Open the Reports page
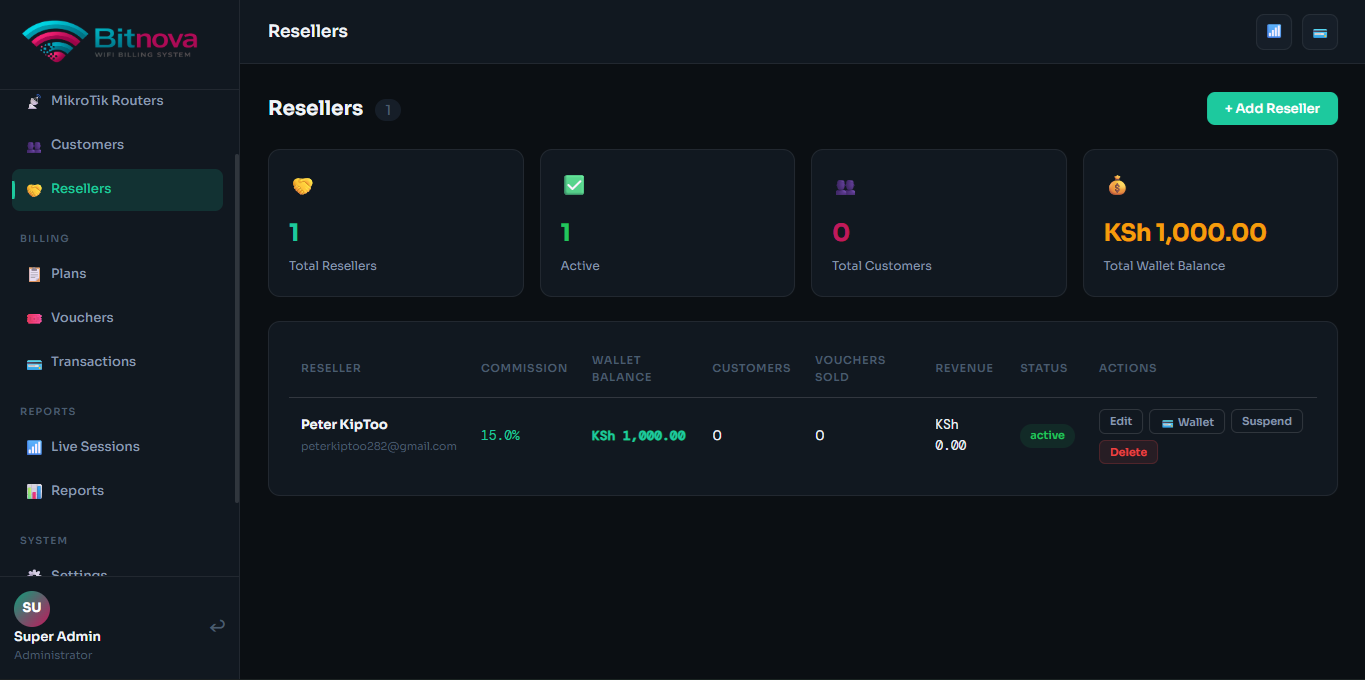The height and width of the screenshot is (680, 1365). point(117,491)
